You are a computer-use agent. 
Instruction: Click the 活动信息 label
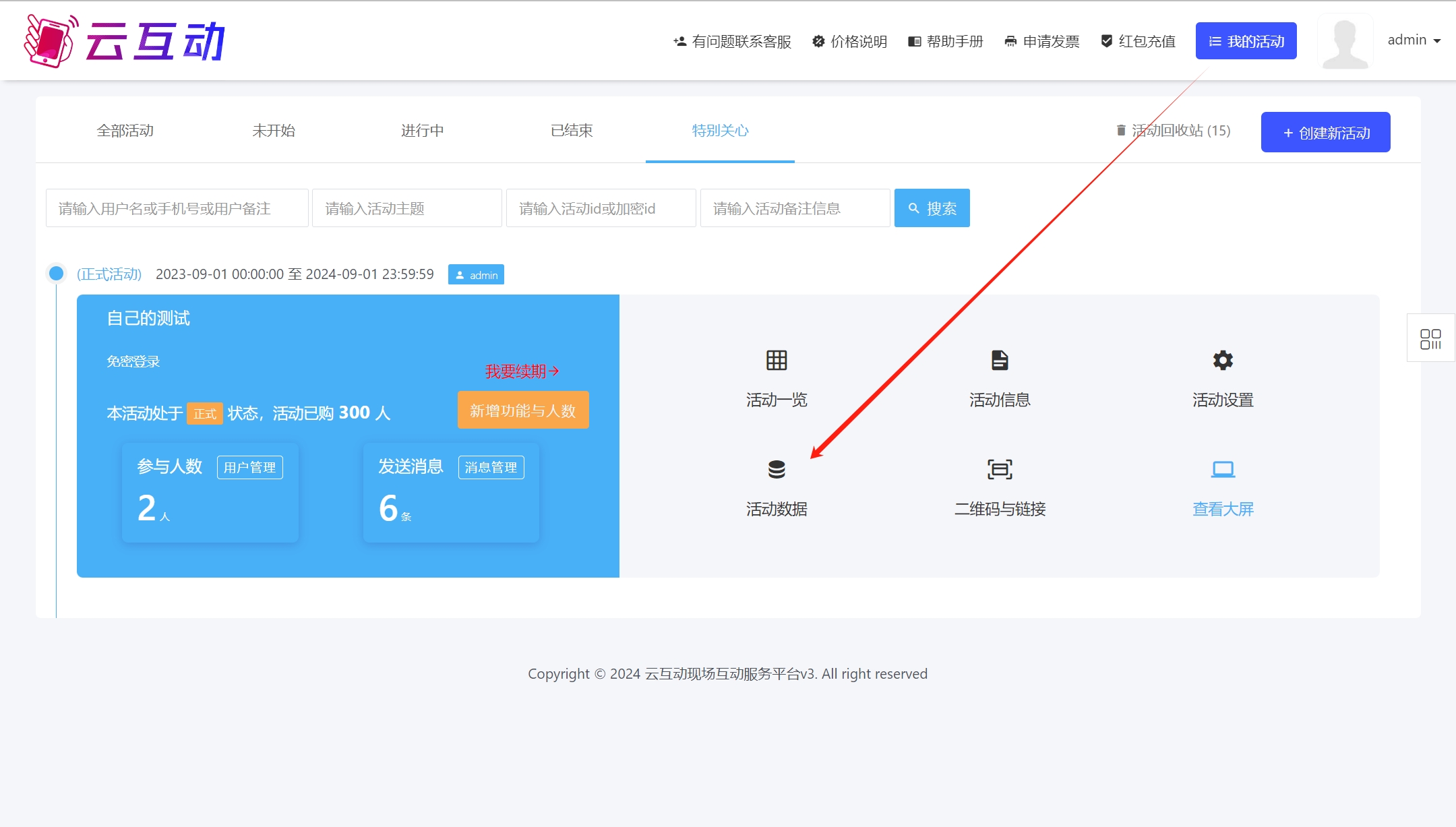[1000, 400]
